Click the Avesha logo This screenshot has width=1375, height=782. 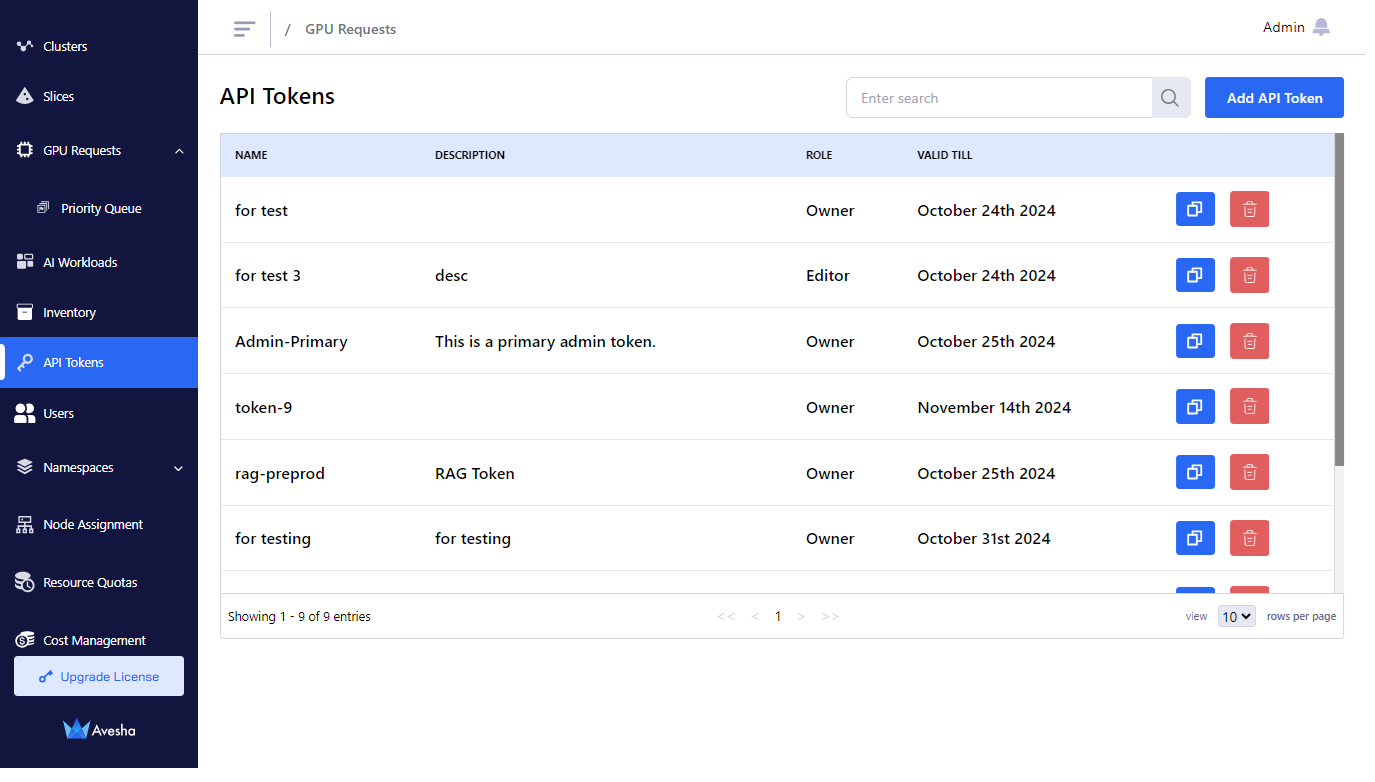tap(99, 729)
